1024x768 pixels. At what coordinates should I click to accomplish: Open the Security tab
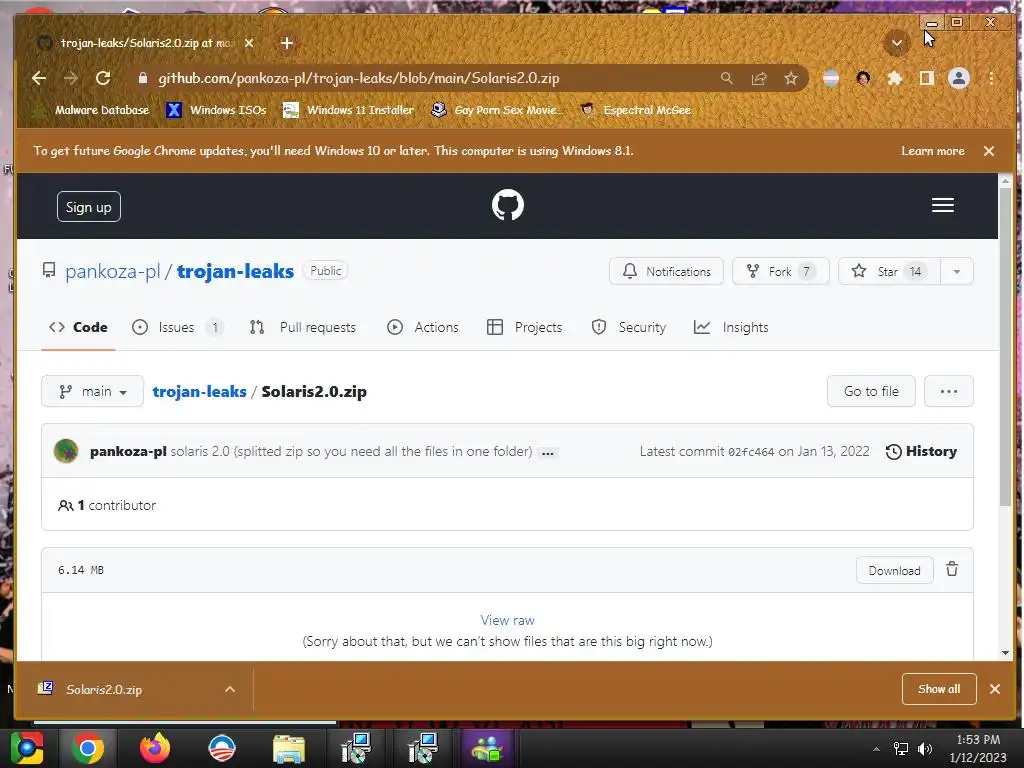[628, 327]
